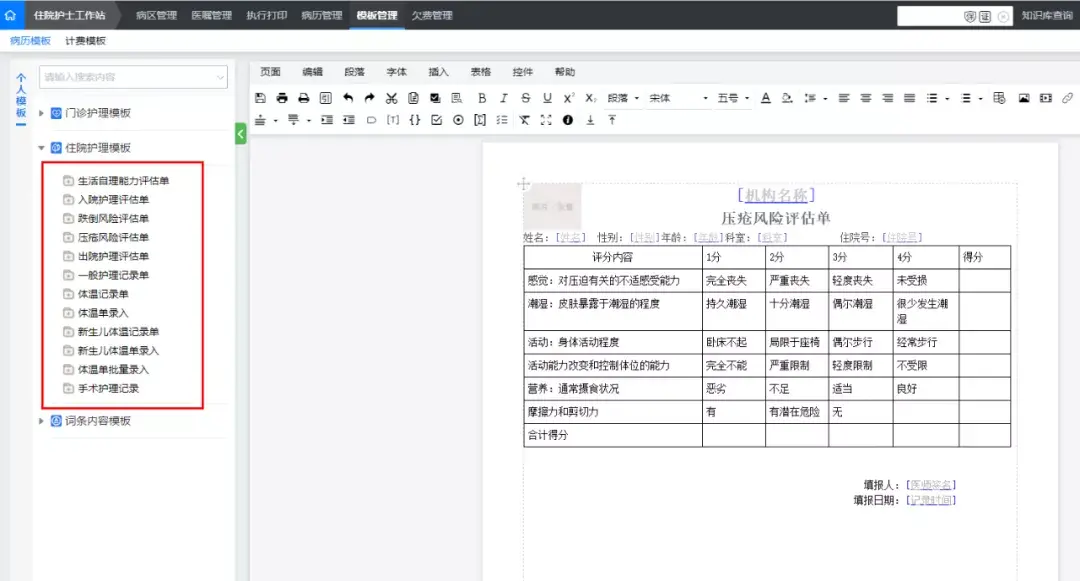The image size is (1080, 581).
Task: Insert curly braces control
Action: point(415,120)
